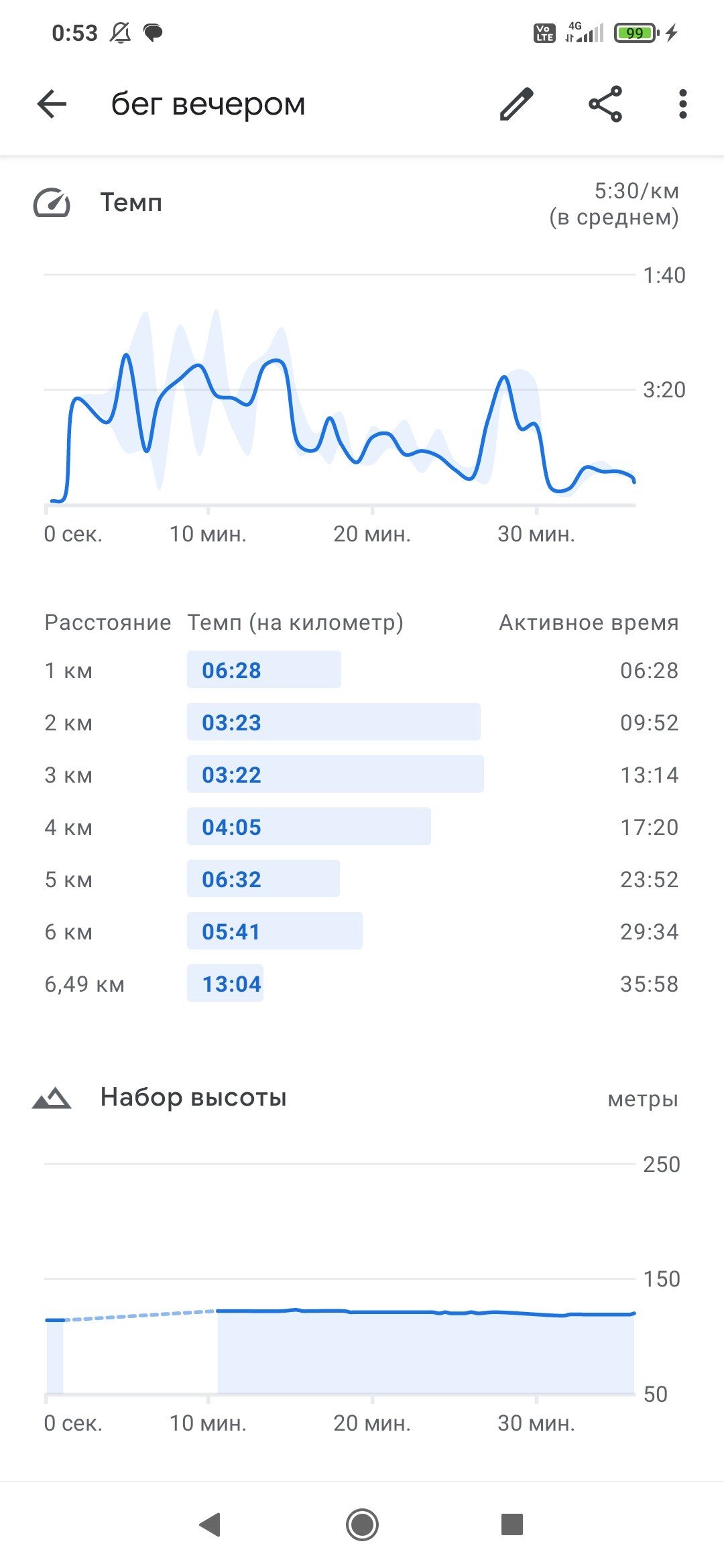The height and width of the screenshot is (1568, 724).
Task: Tap the Android home circle button
Action: click(362, 1524)
